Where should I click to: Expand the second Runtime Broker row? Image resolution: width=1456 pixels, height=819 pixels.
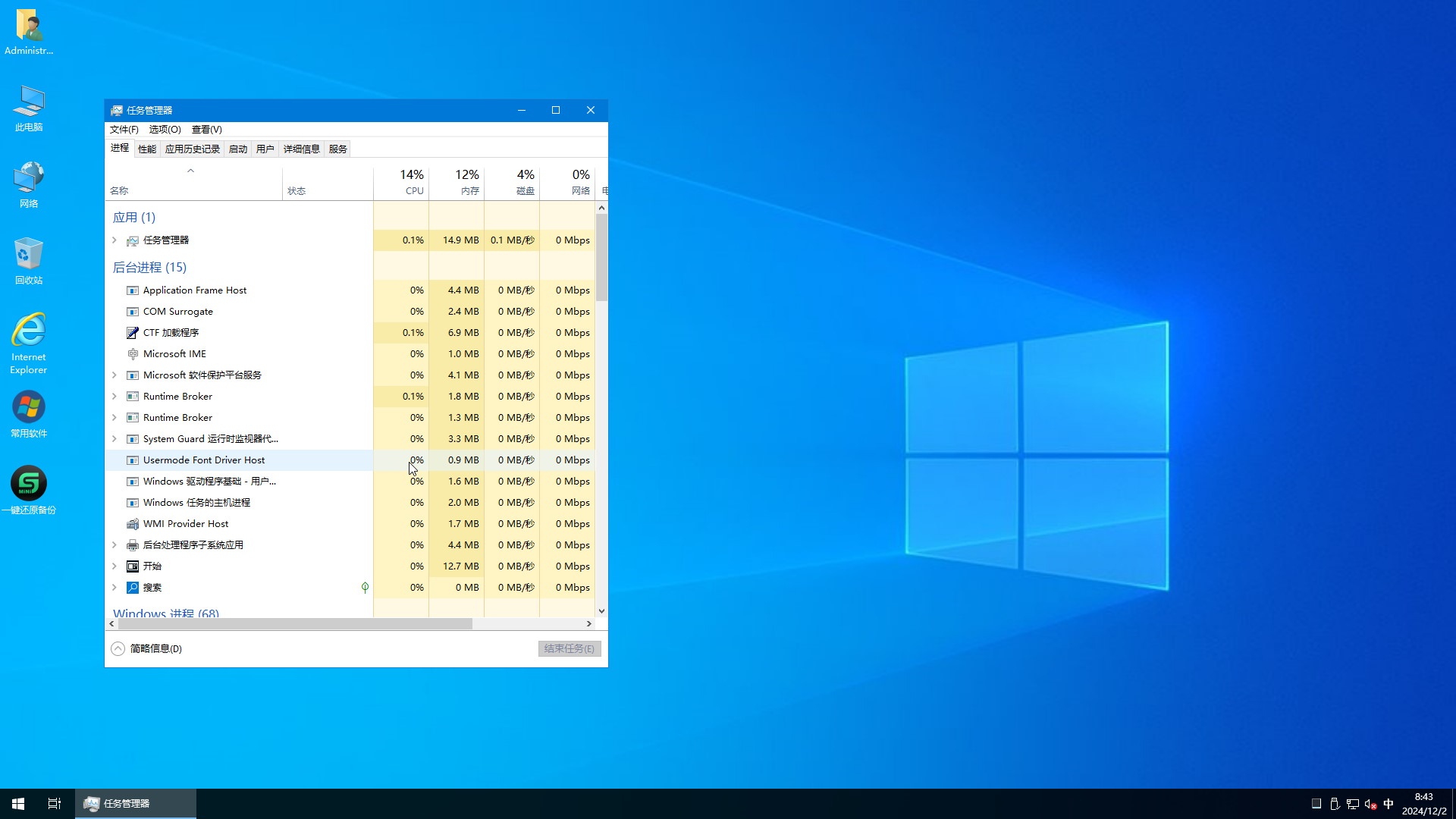(115, 418)
